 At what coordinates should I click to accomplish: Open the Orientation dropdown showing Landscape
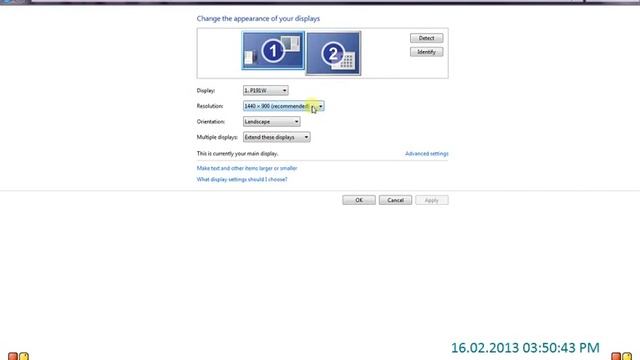pyautogui.click(x=272, y=122)
